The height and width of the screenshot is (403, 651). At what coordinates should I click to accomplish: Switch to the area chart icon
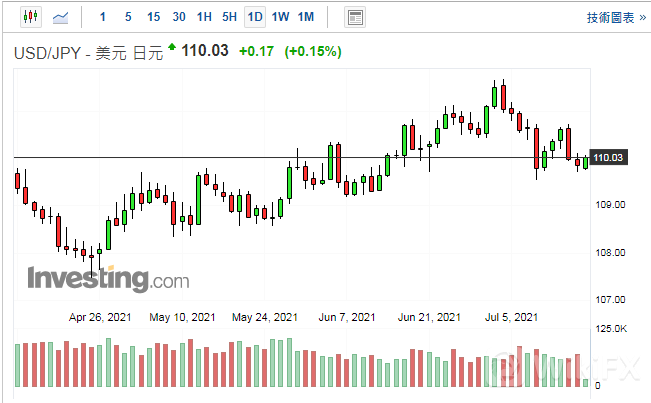tap(61, 17)
